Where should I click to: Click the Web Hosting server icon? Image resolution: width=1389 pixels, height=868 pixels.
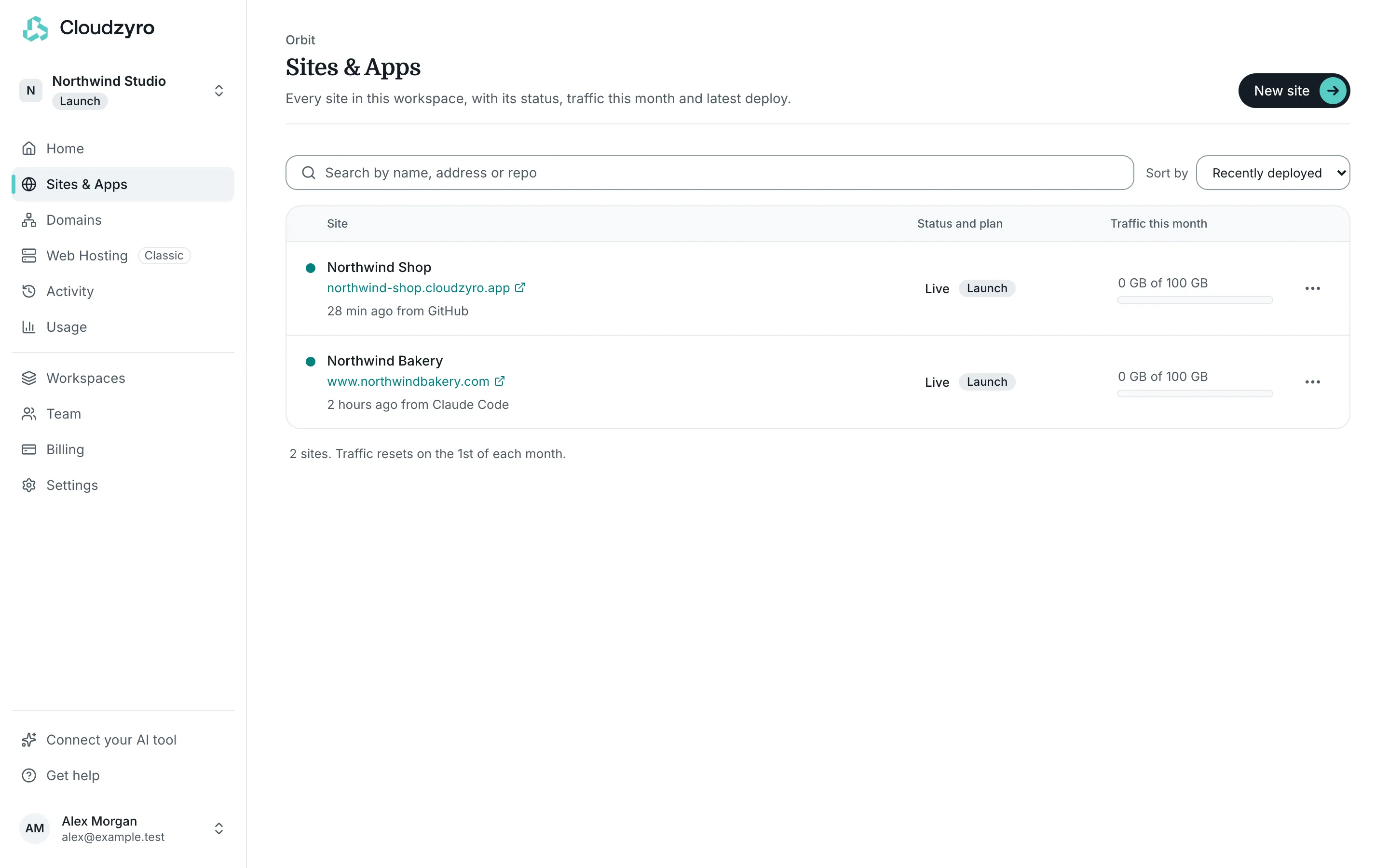pos(29,256)
